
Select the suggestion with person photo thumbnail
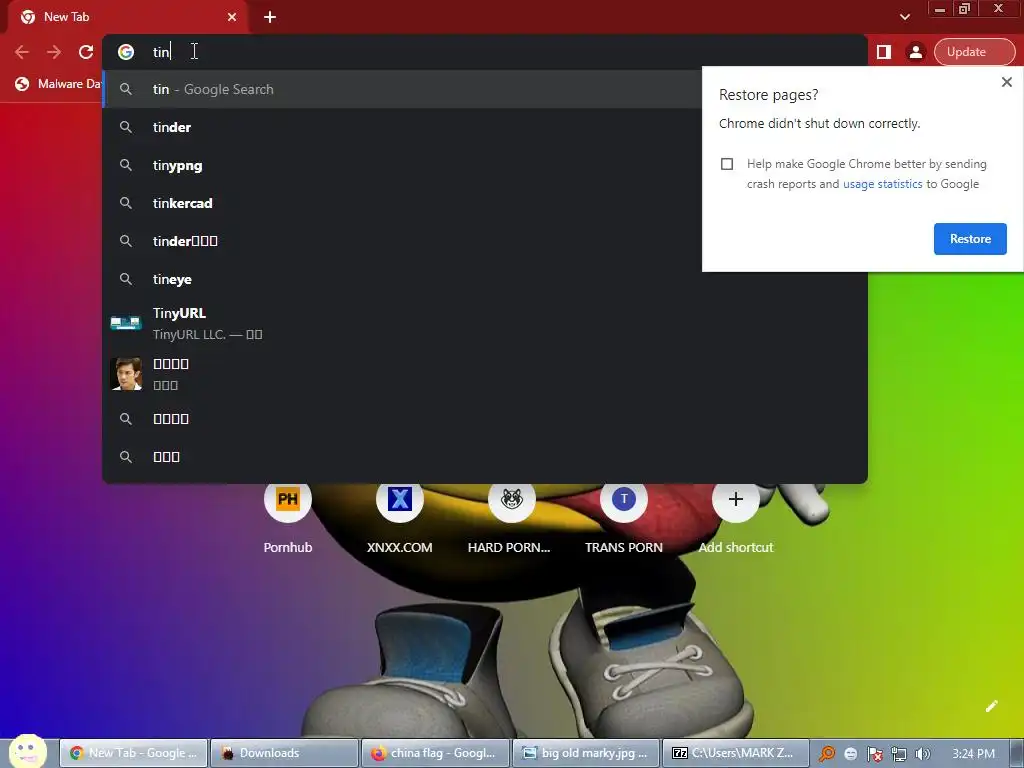coord(485,374)
